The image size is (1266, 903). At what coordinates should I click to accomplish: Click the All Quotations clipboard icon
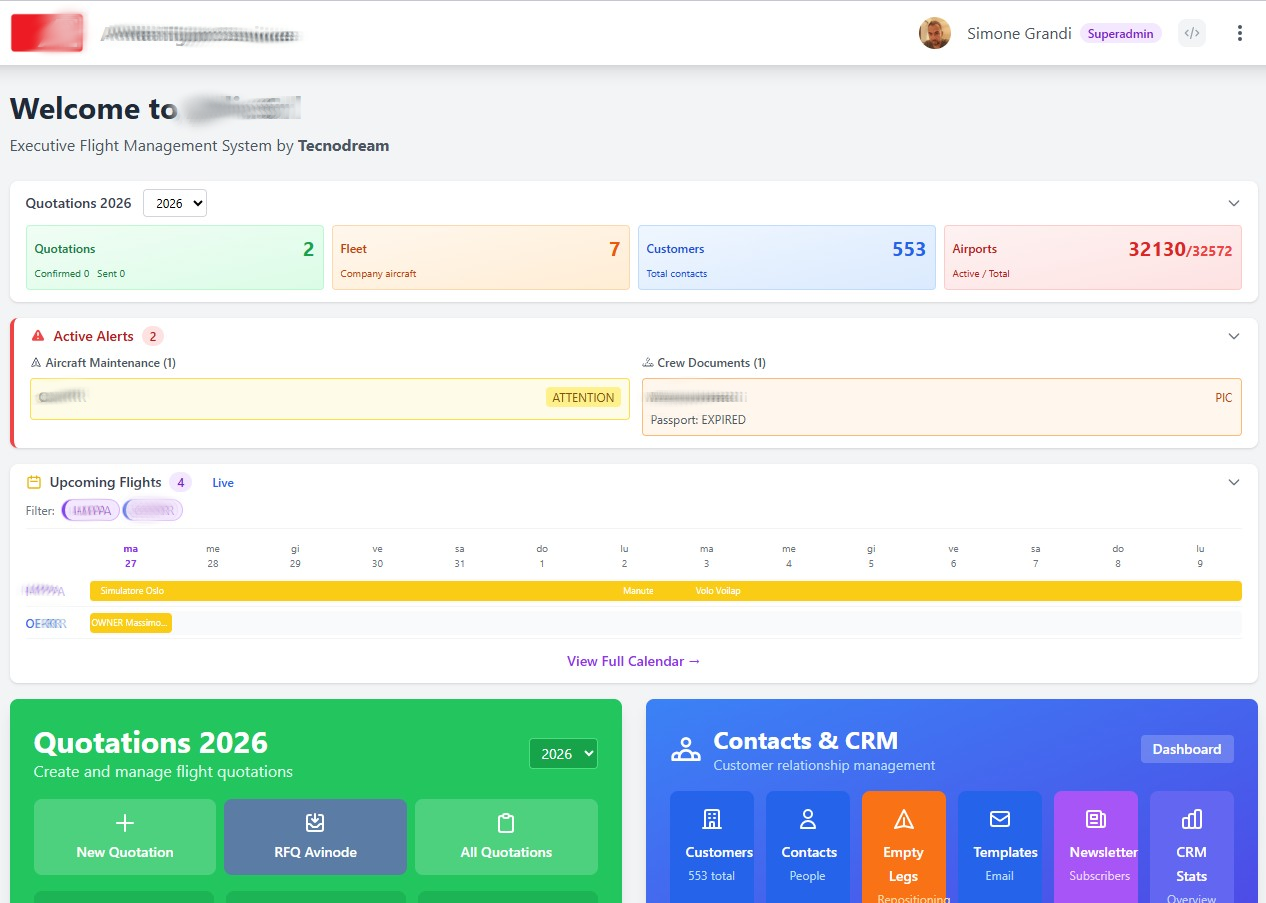506,823
